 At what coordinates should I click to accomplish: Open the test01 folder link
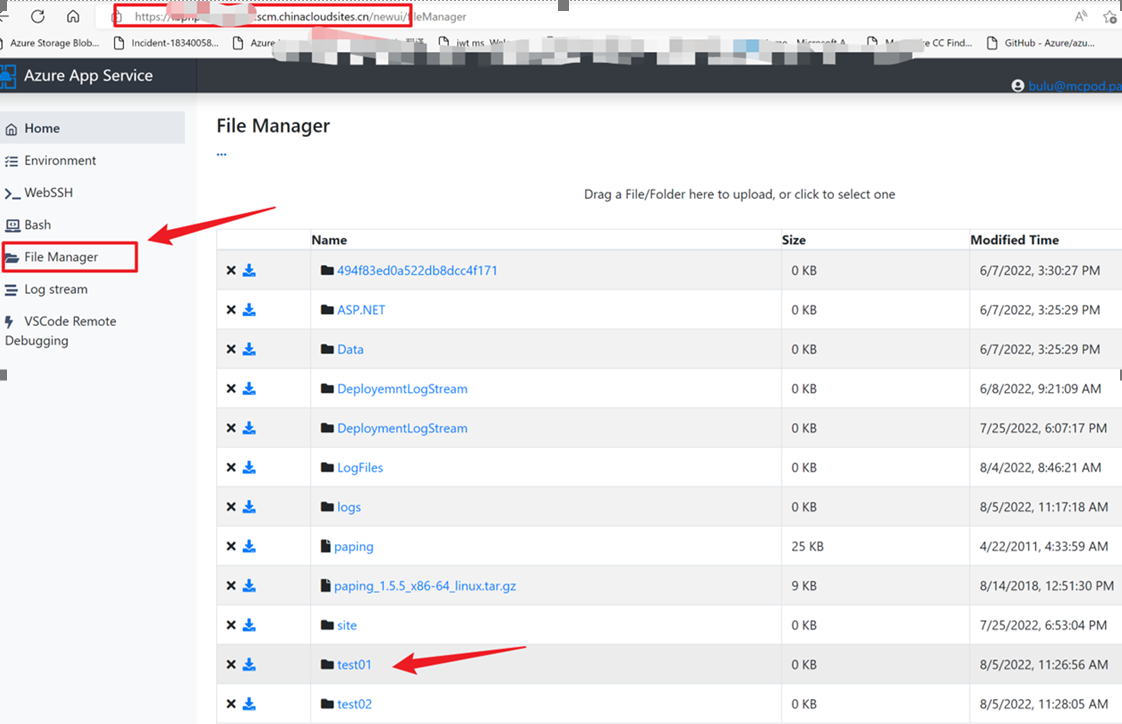(x=354, y=665)
